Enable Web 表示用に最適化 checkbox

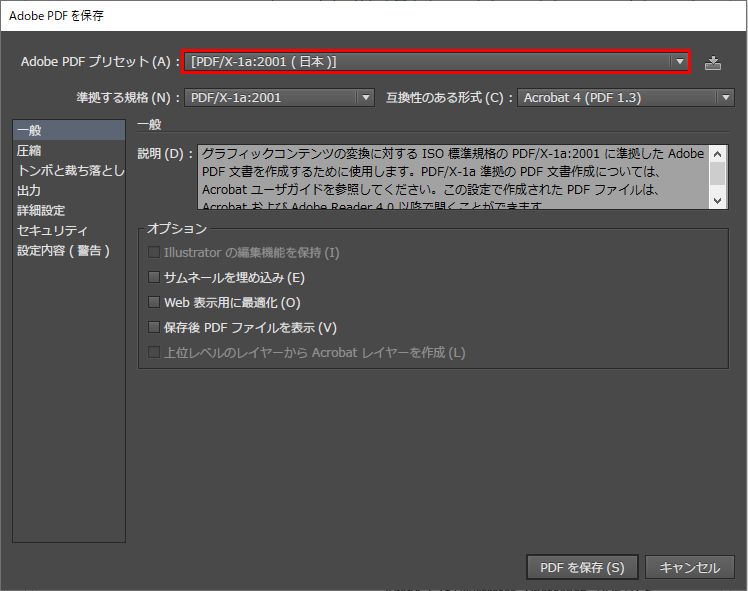154,302
